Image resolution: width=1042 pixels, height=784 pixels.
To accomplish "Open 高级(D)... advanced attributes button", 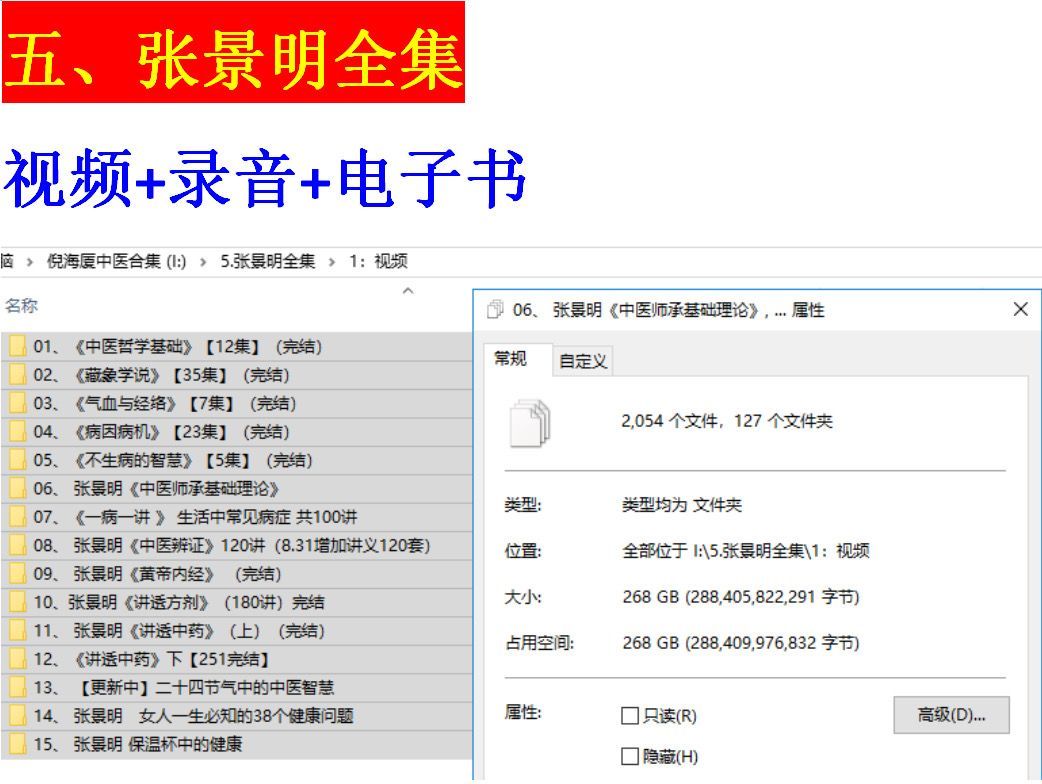I will [x=951, y=715].
